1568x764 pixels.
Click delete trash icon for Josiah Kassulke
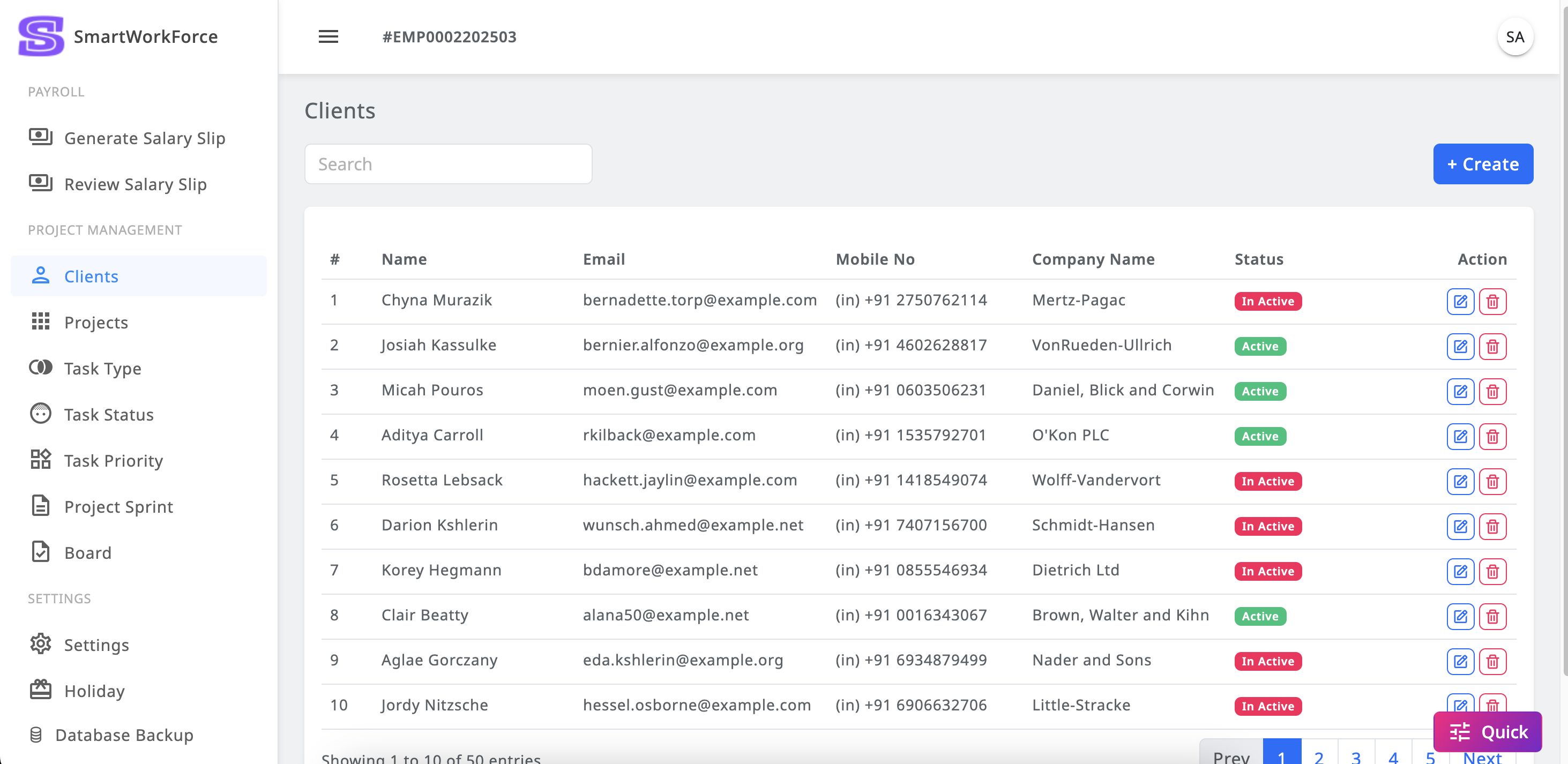tap(1492, 347)
